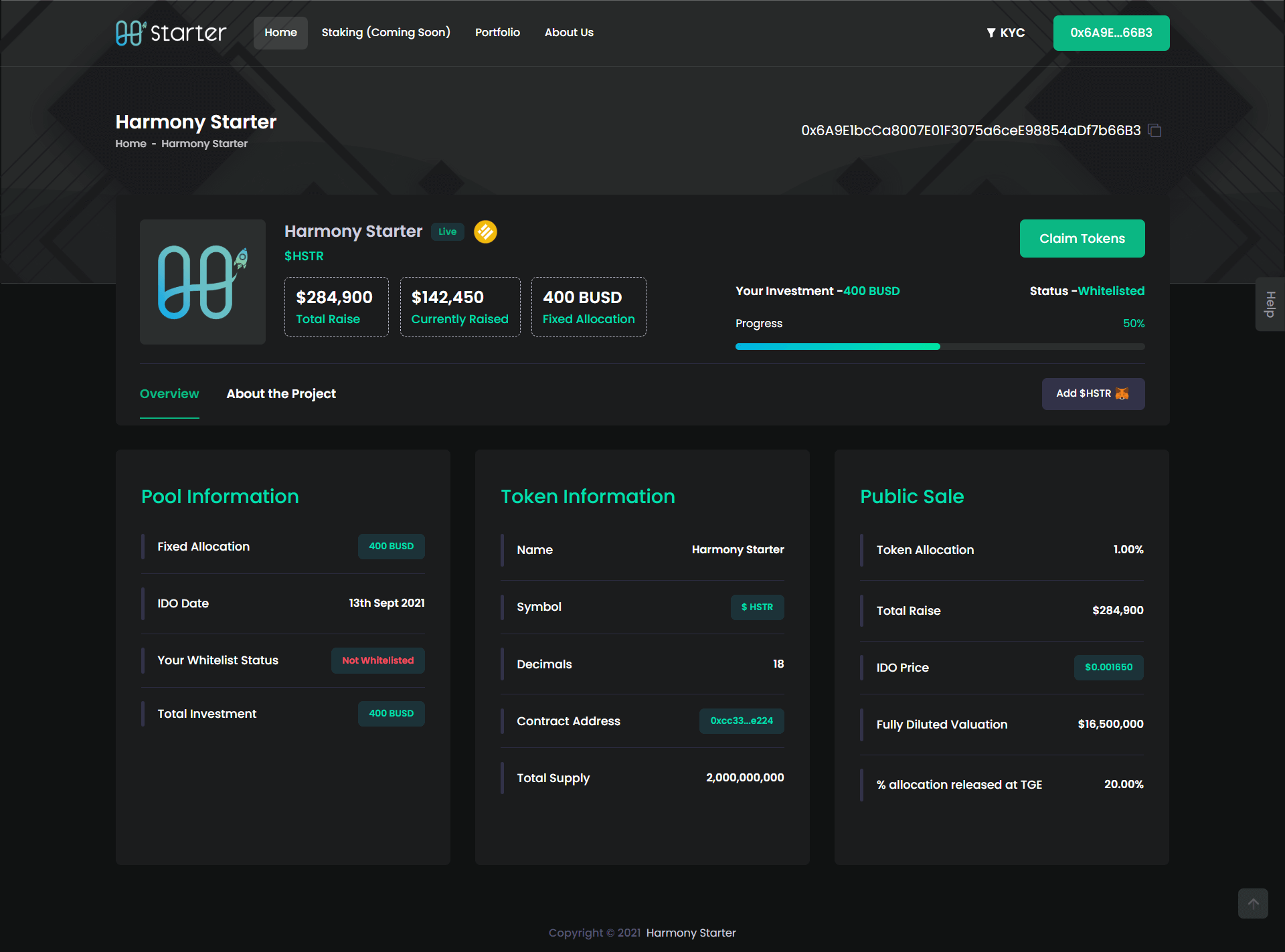Go to the About Us page
The image size is (1285, 952).
(569, 33)
